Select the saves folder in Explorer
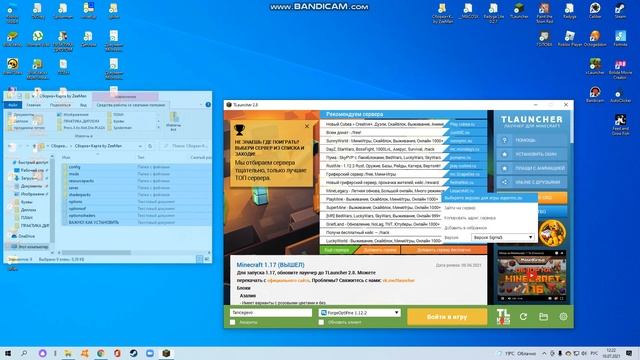The width and height of the screenshot is (640, 360). pos(136,188)
